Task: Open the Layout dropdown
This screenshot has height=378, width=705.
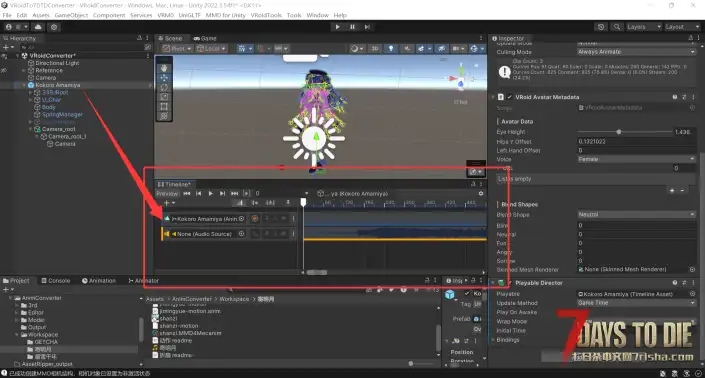Action: (682, 27)
